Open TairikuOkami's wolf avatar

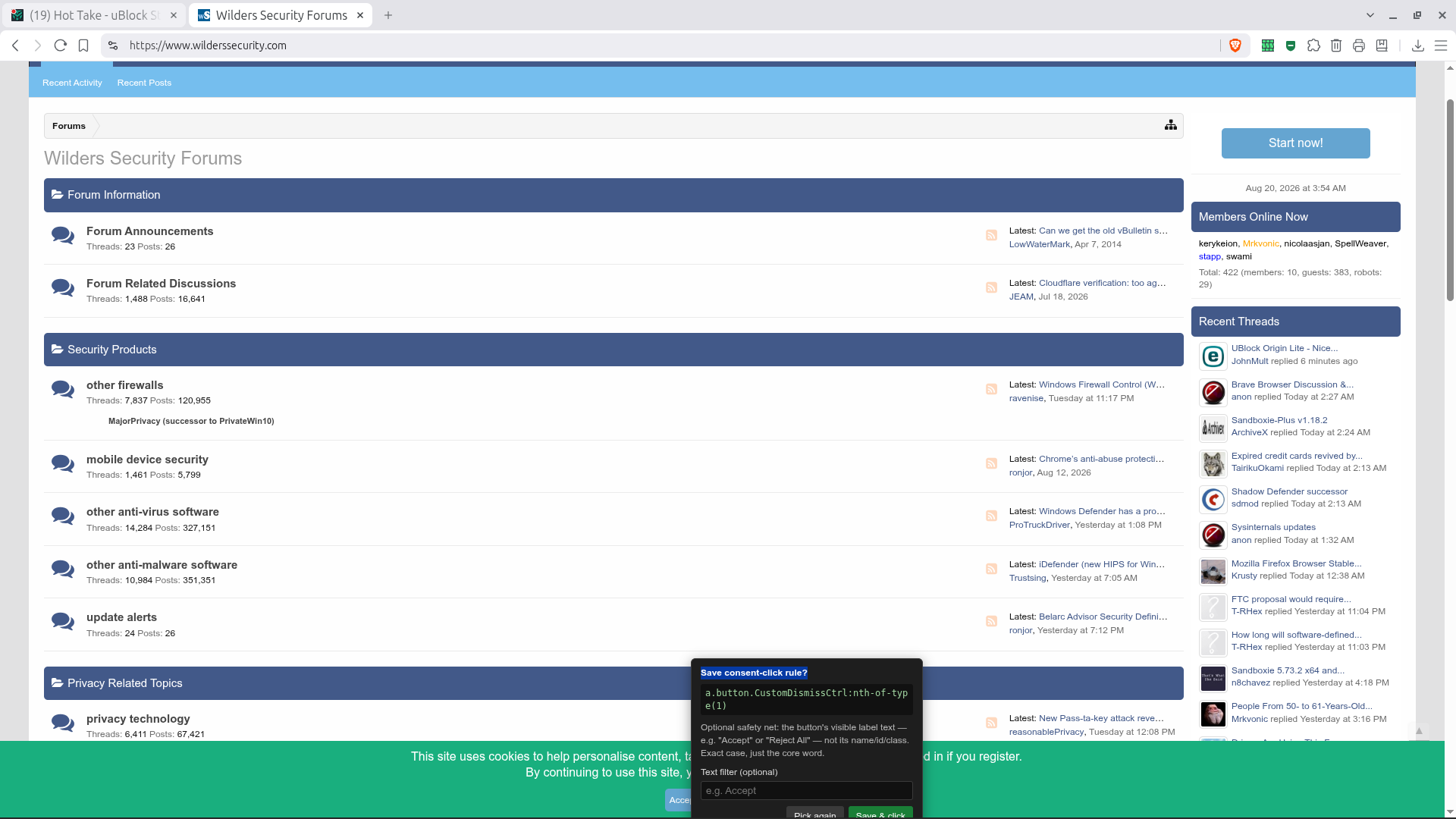(x=1213, y=463)
